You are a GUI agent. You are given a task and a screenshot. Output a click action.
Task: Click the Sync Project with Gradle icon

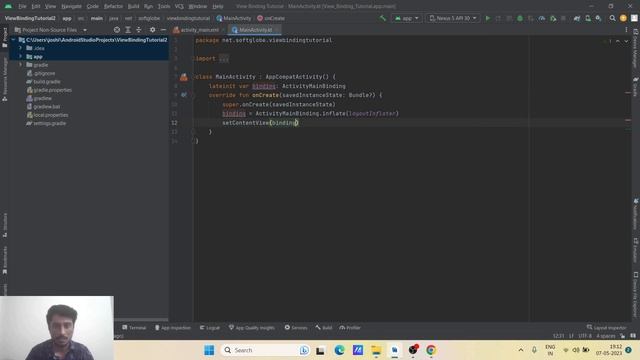coord(577,18)
